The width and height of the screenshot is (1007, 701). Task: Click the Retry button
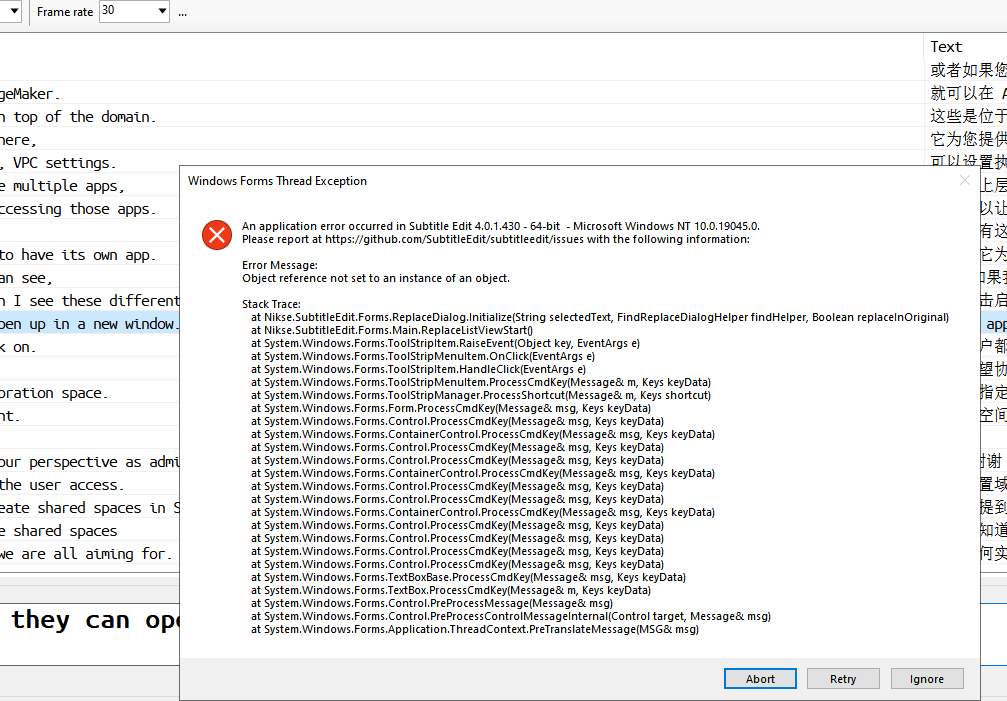tap(842, 678)
